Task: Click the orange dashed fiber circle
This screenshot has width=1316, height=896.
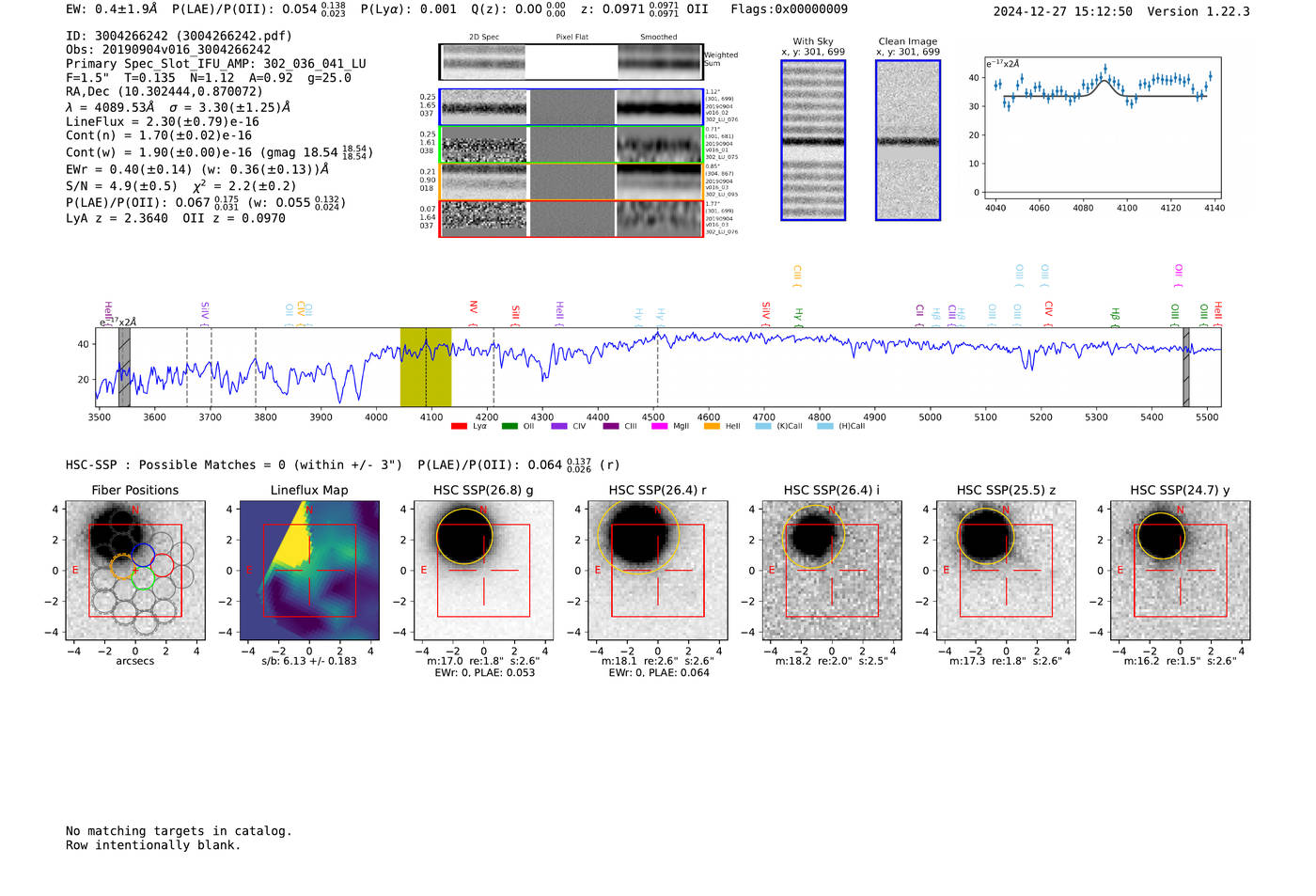Action: coord(123,566)
